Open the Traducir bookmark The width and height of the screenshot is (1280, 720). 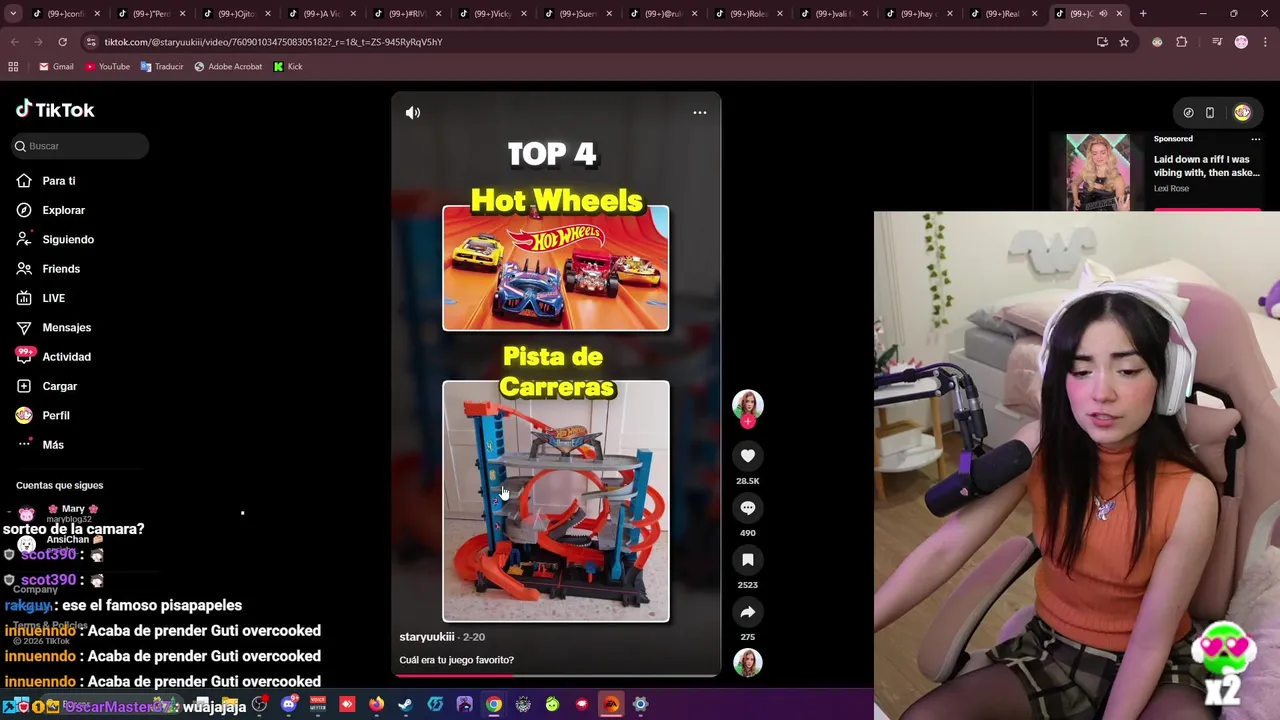[x=162, y=67]
